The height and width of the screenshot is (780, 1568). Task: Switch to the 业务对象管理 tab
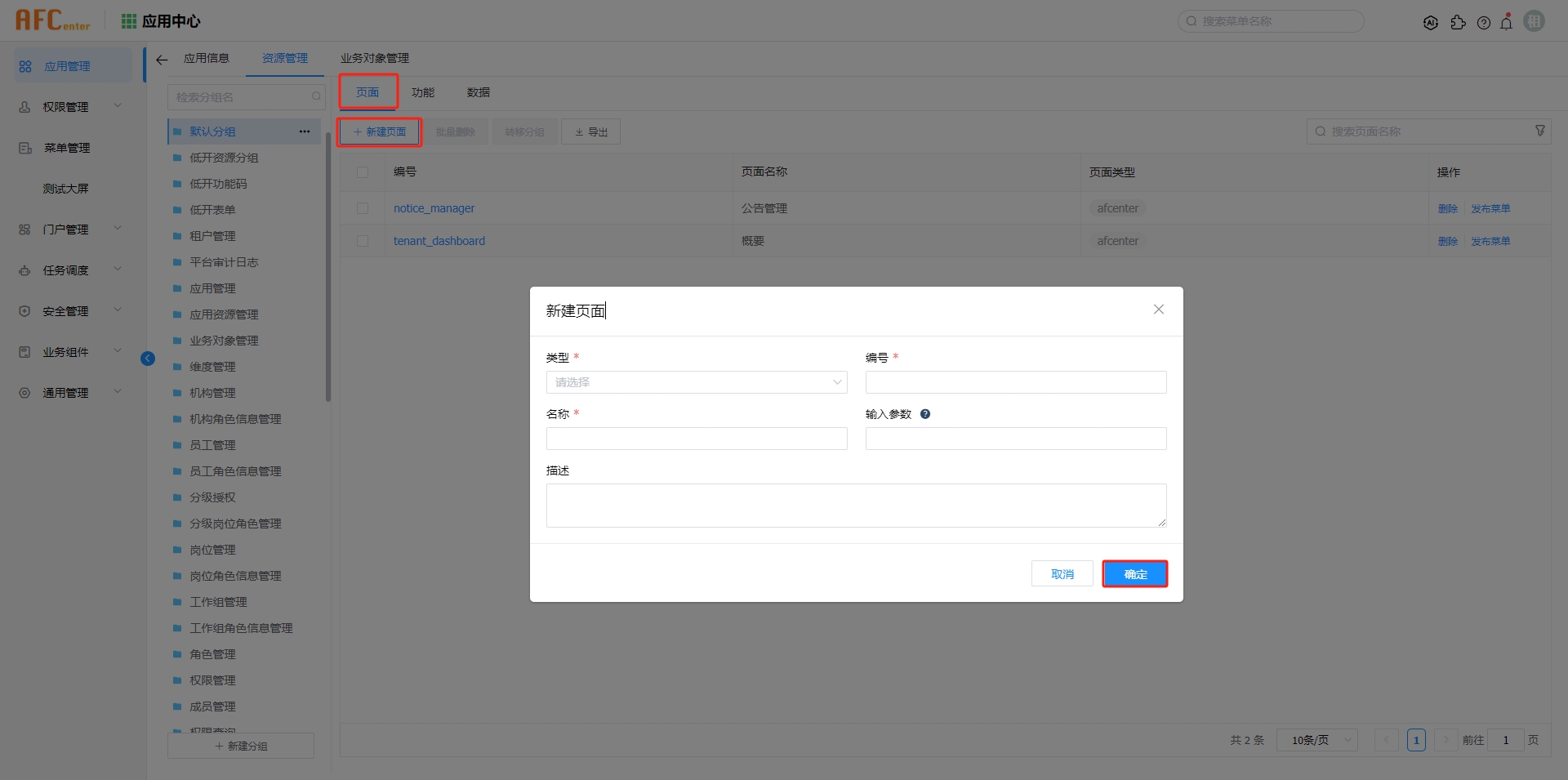pyautogui.click(x=375, y=59)
